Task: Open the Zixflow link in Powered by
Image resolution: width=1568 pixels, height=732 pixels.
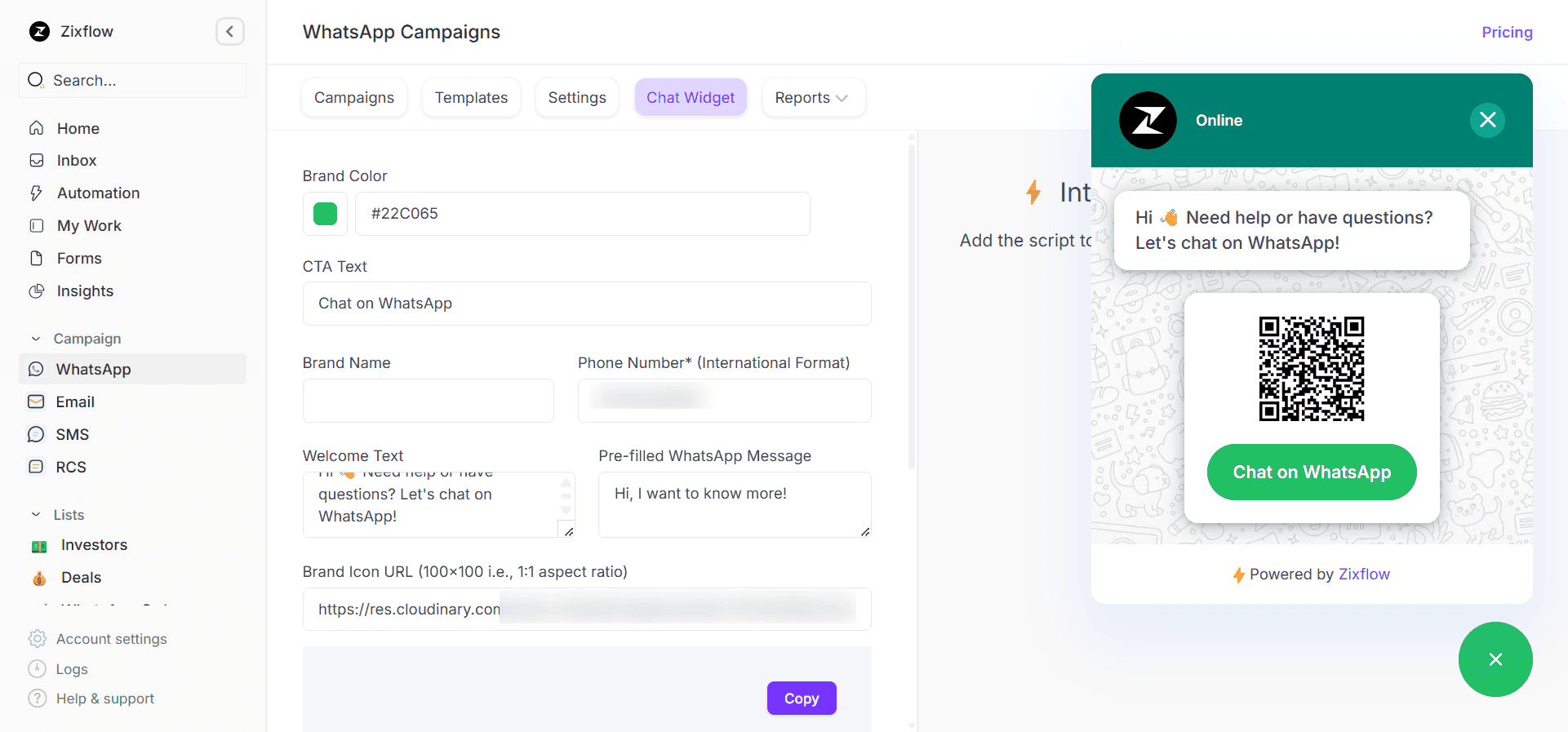Action: 1364,575
